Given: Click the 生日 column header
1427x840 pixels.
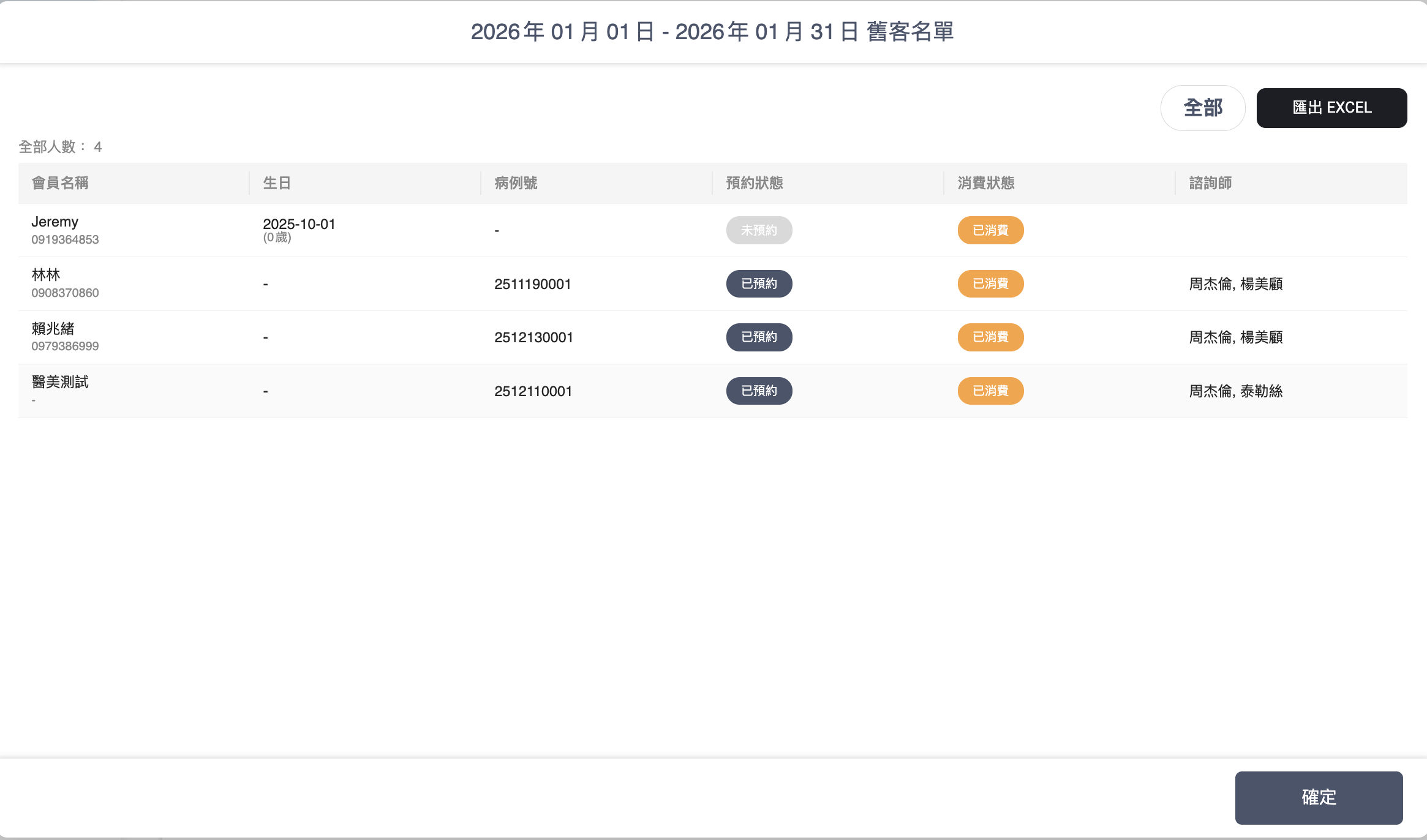Looking at the screenshot, I should (x=277, y=183).
